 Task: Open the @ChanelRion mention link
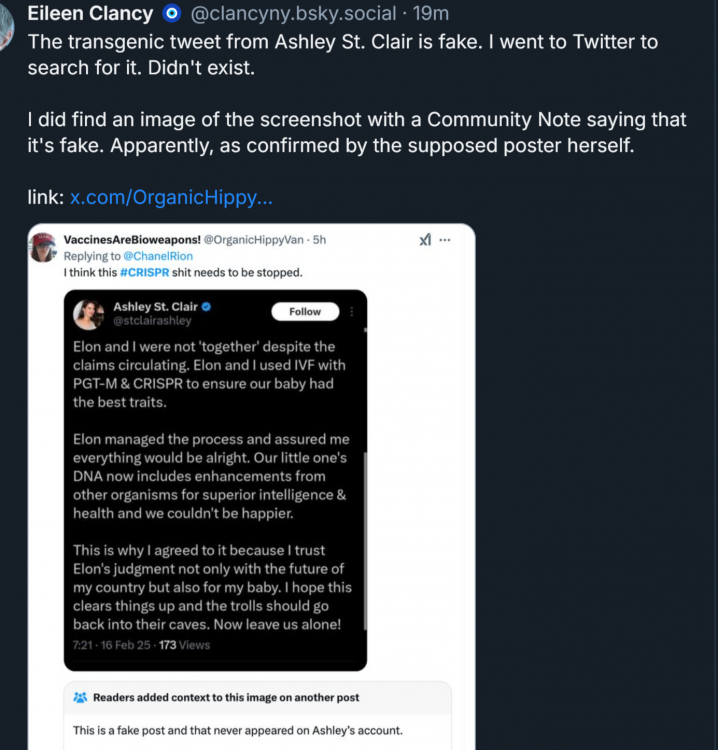(x=164, y=256)
